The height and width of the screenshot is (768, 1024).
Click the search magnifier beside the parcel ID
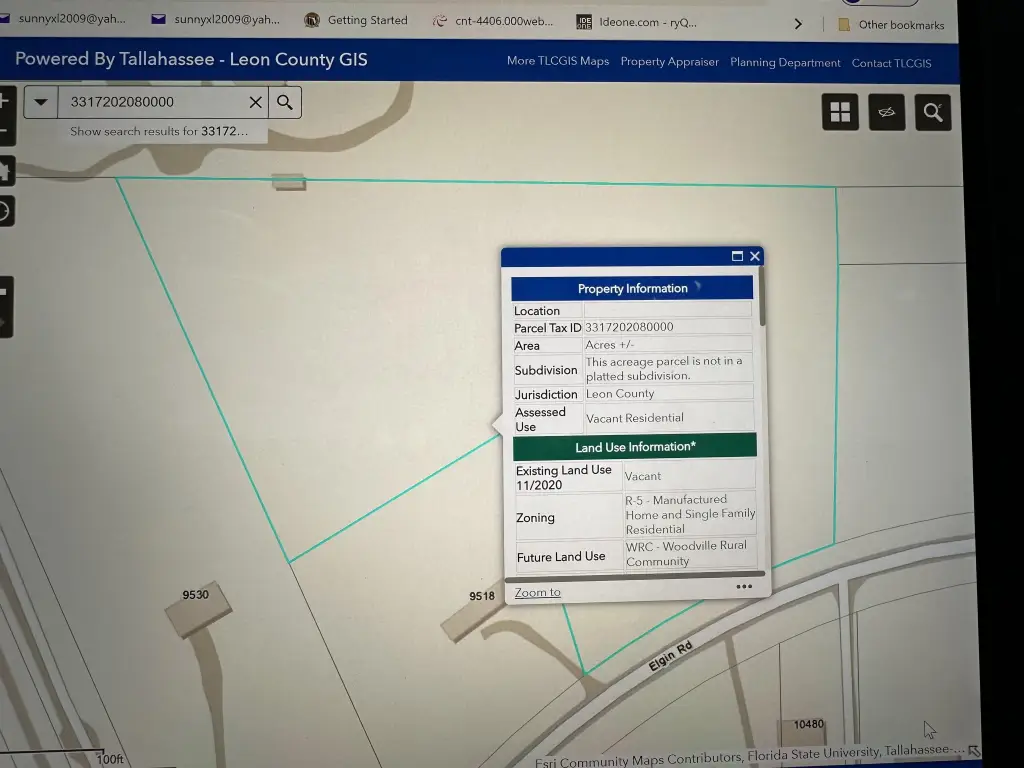285,102
